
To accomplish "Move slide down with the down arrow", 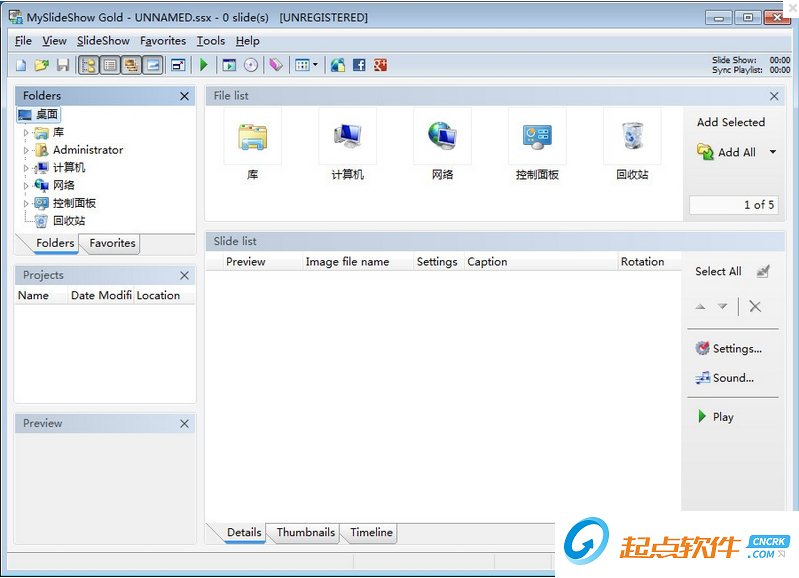I will 723,307.
